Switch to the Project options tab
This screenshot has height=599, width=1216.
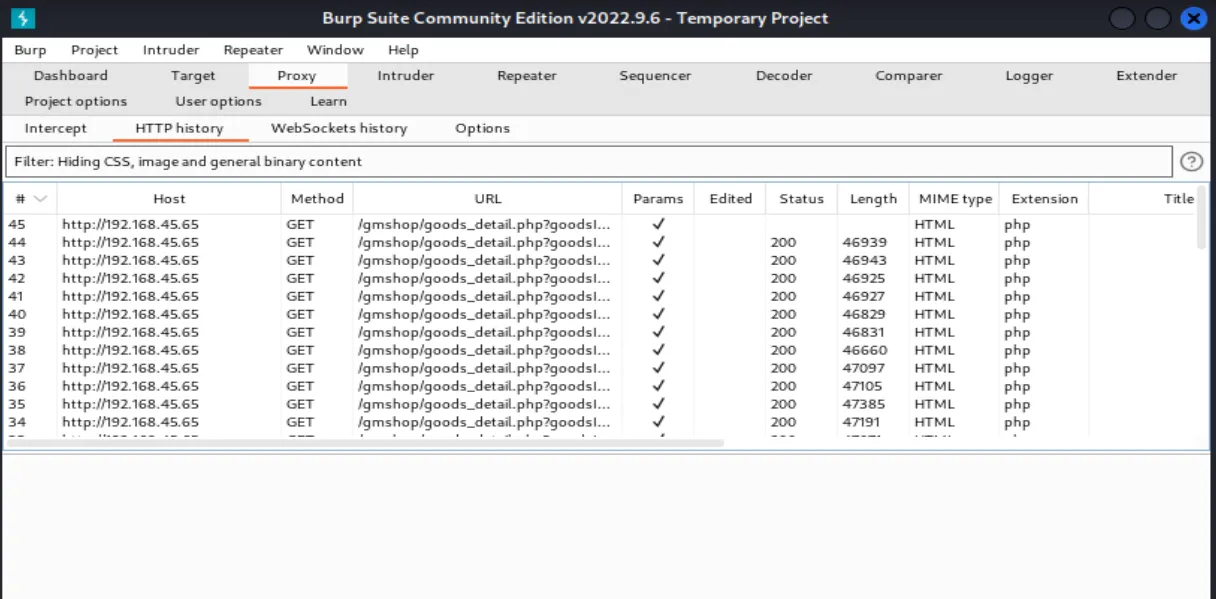click(x=76, y=101)
